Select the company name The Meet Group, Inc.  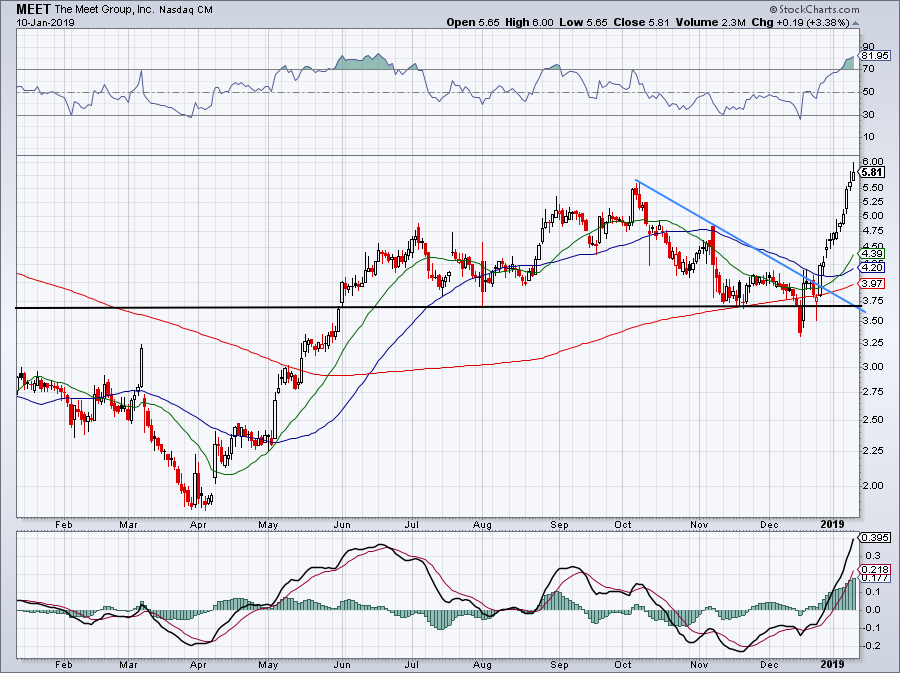(103, 10)
